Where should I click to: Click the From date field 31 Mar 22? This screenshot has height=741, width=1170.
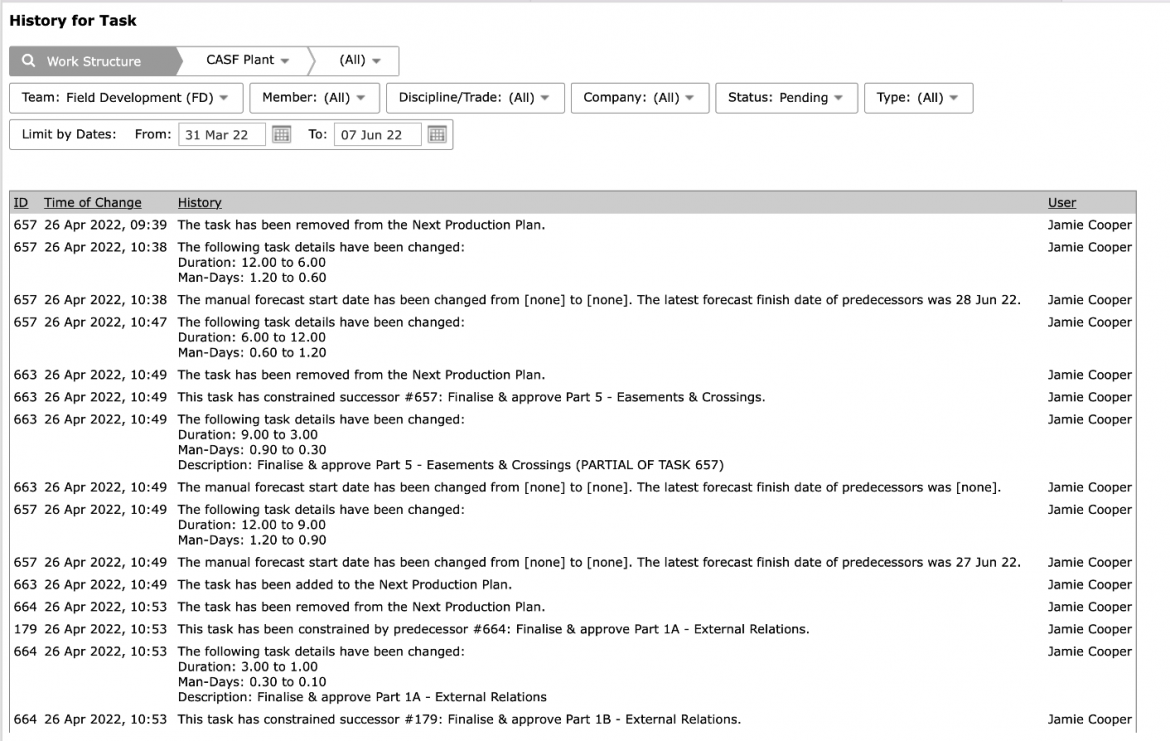[222, 134]
